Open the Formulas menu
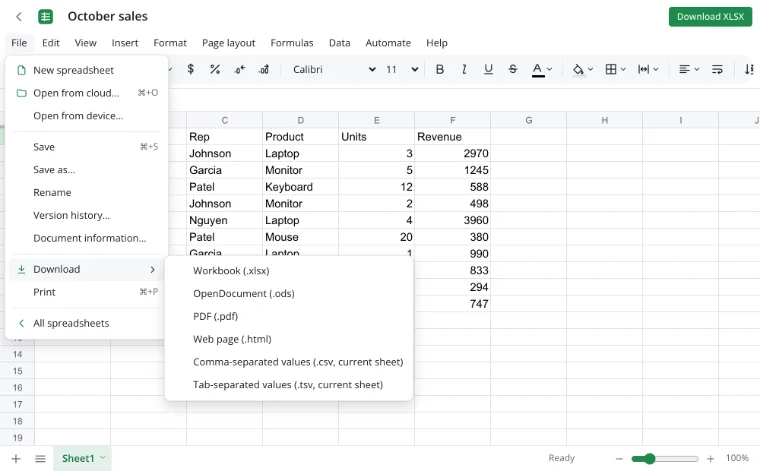 coord(292,43)
